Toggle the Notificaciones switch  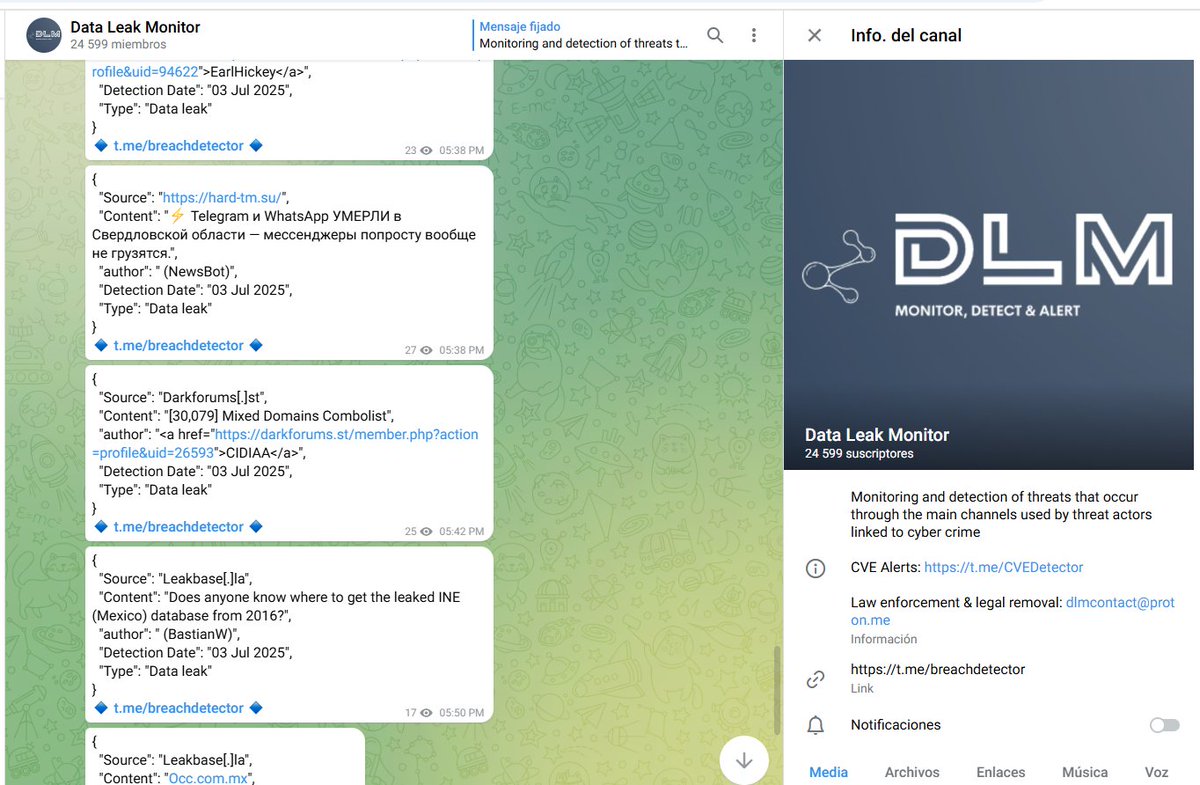pyautogui.click(x=1164, y=725)
